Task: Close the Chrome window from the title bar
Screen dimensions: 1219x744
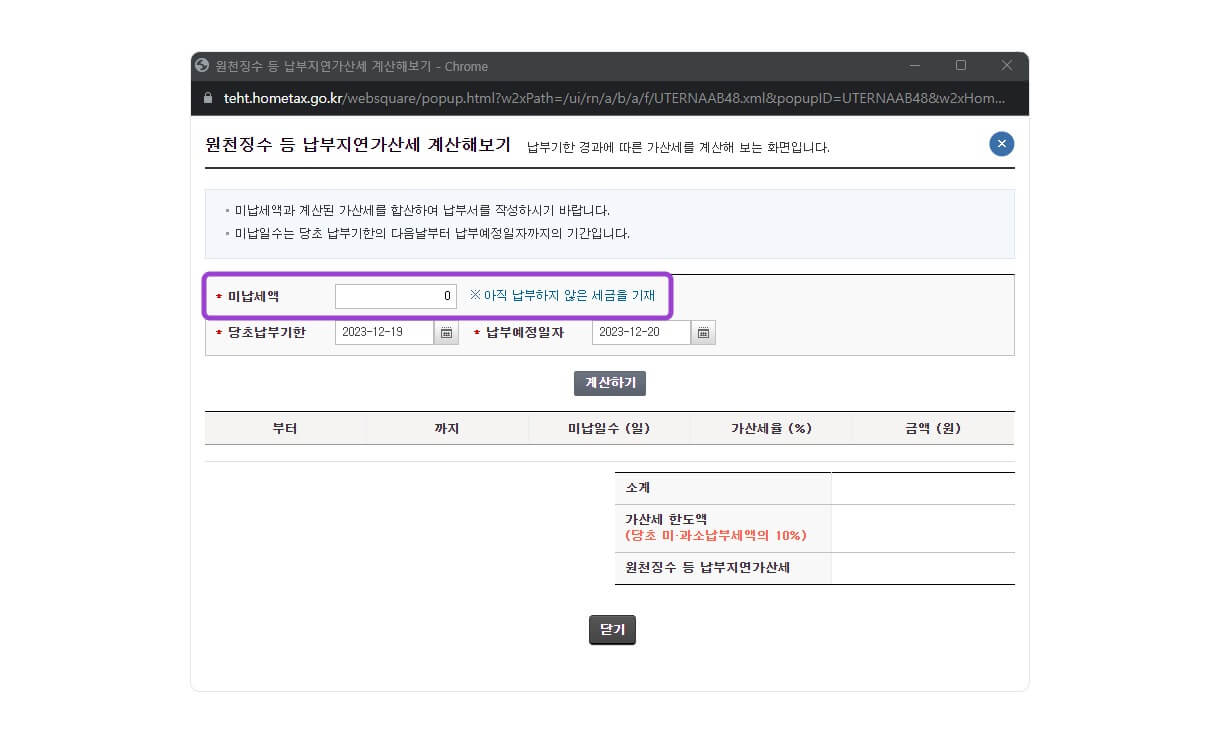Action: (x=1007, y=66)
